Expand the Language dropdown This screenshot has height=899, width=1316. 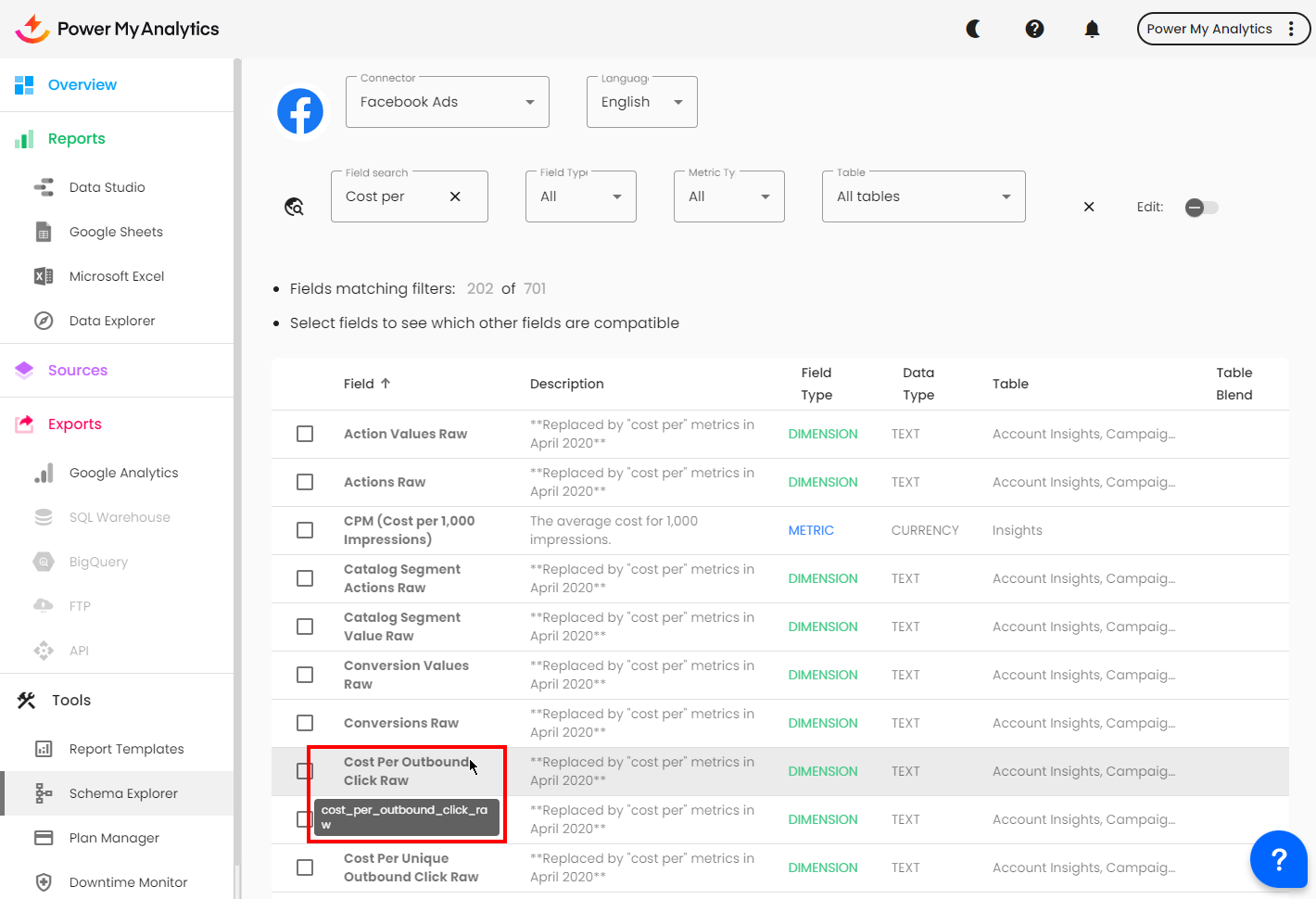pos(641,102)
